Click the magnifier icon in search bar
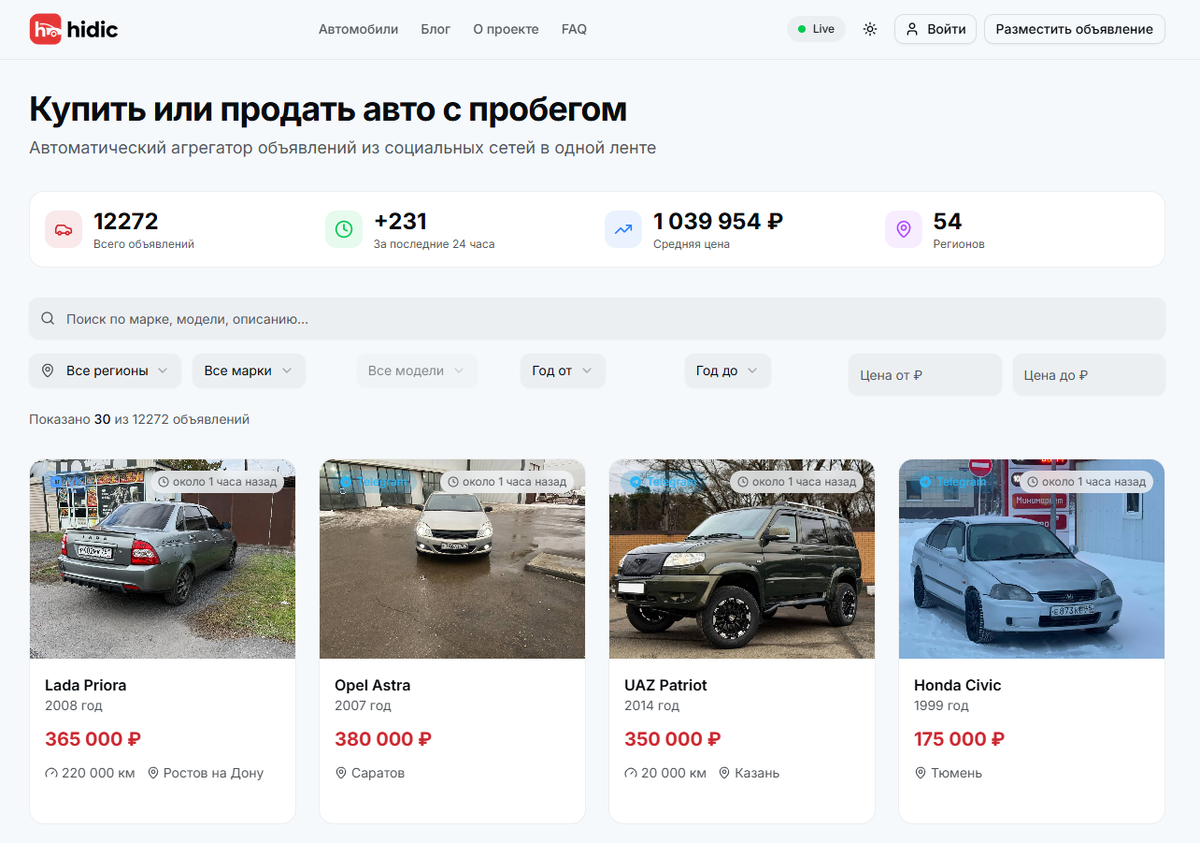This screenshot has width=1200, height=843. [x=48, y=319]
